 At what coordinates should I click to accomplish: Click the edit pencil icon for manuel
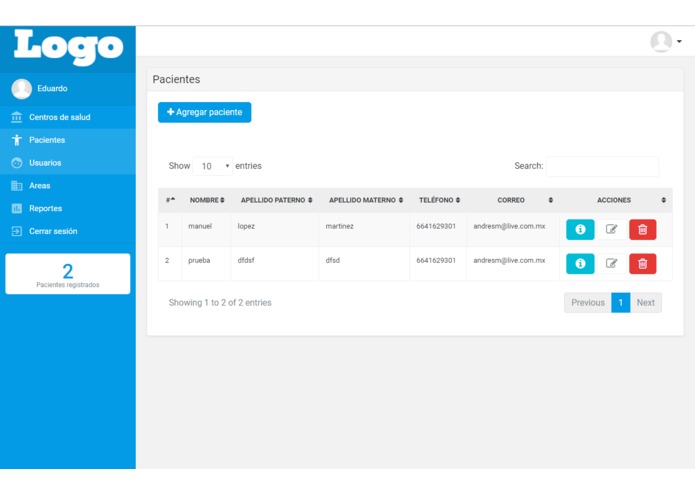click(x=611, y=229)
